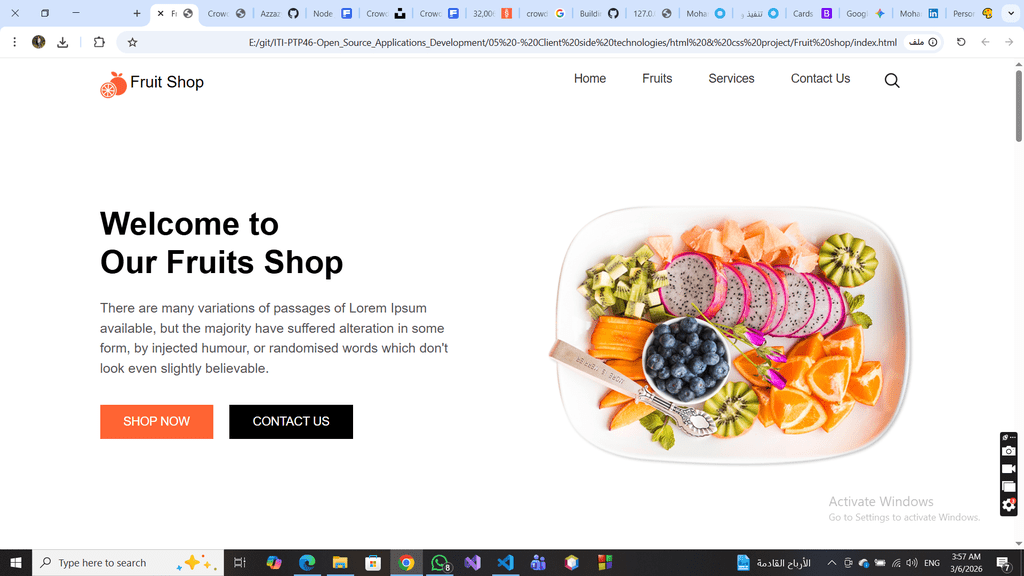The width and height of the screenshot is (1024, 576).
Task: Open Services navigation item
Action: [731, 78]
